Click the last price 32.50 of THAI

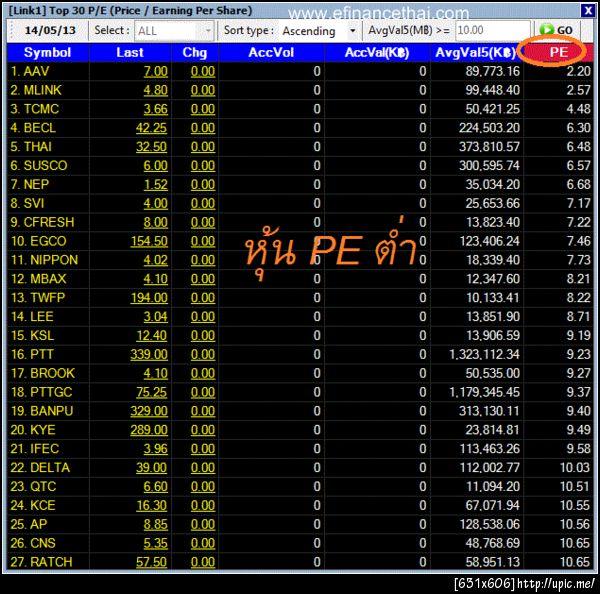(x=152, y=147)
